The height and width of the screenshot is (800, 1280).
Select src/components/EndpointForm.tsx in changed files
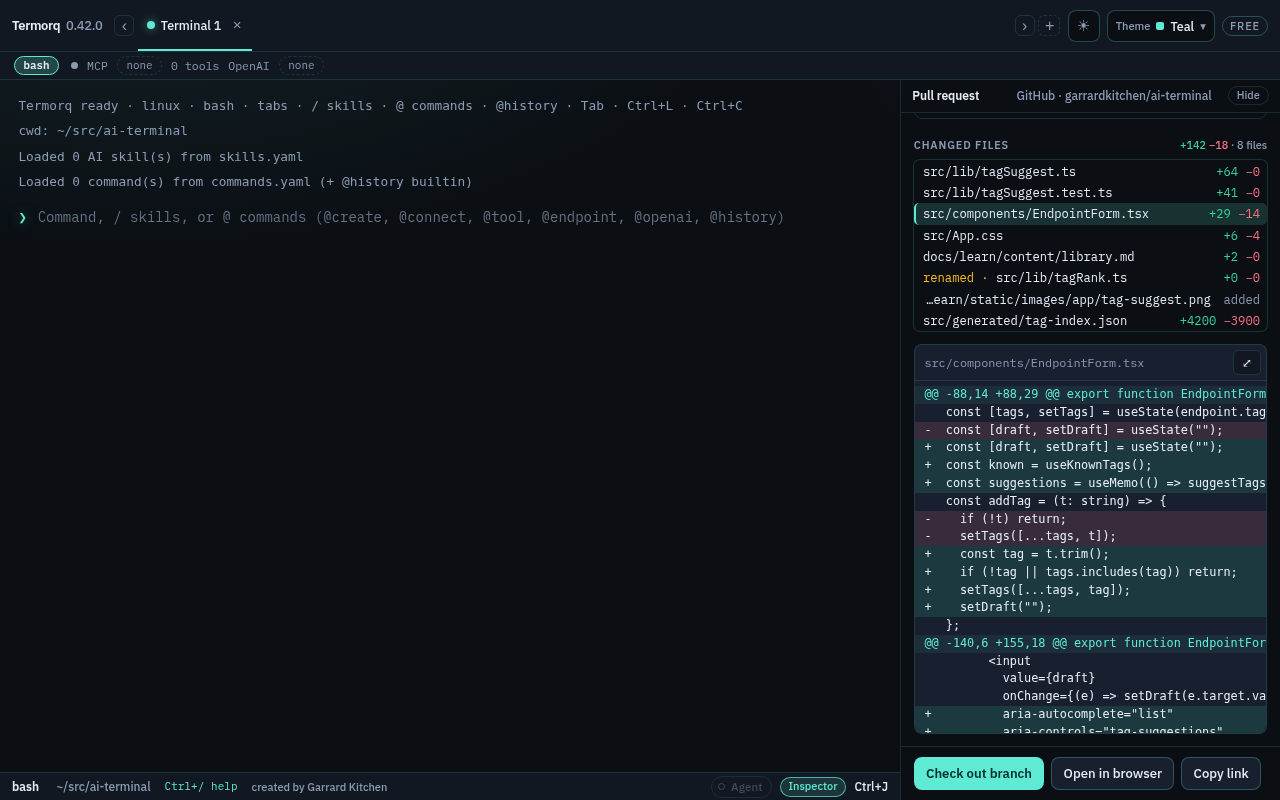[x=1090, y=214]
